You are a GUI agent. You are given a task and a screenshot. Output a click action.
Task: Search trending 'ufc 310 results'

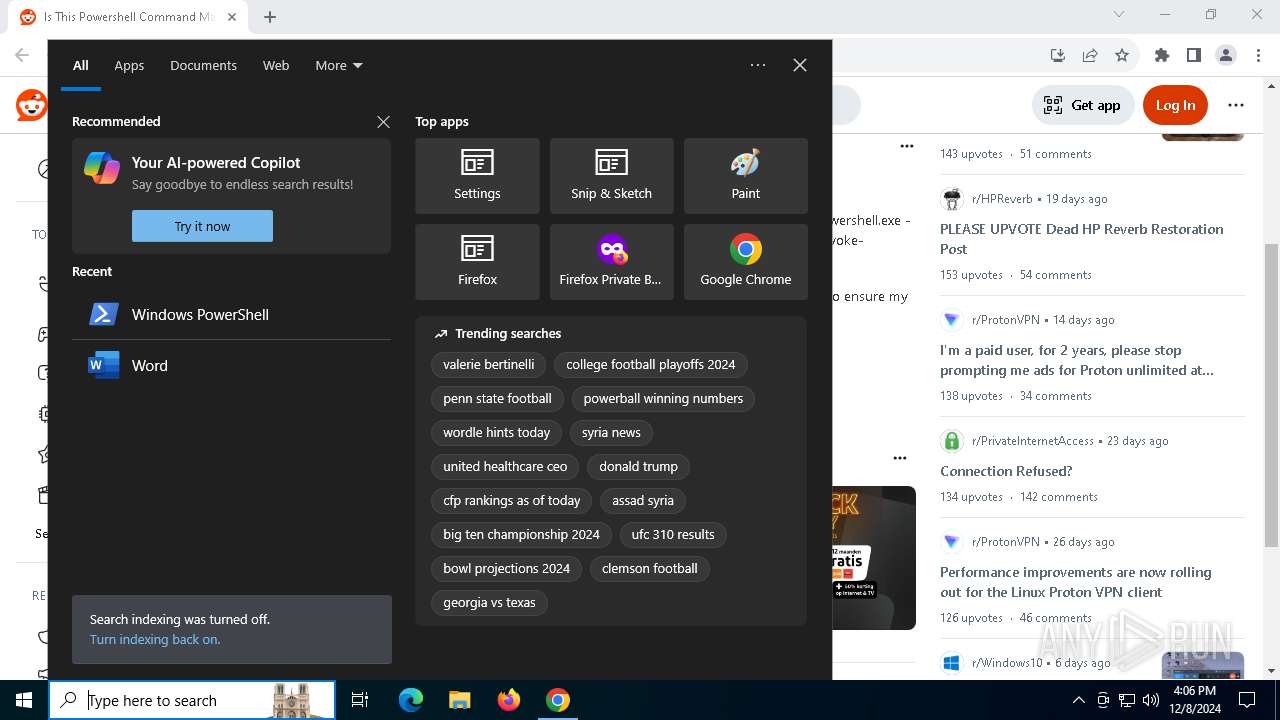point(673,535)
